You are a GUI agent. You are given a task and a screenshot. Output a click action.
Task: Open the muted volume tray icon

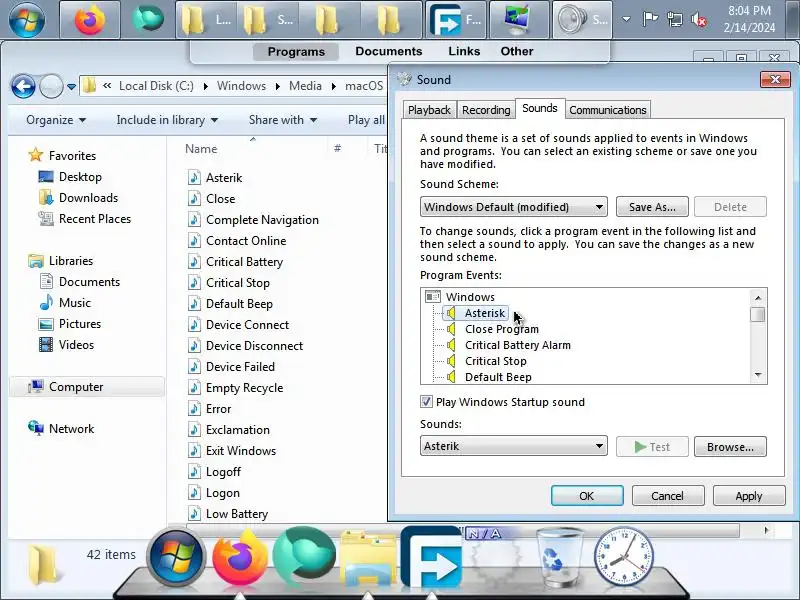pos(699,20)
